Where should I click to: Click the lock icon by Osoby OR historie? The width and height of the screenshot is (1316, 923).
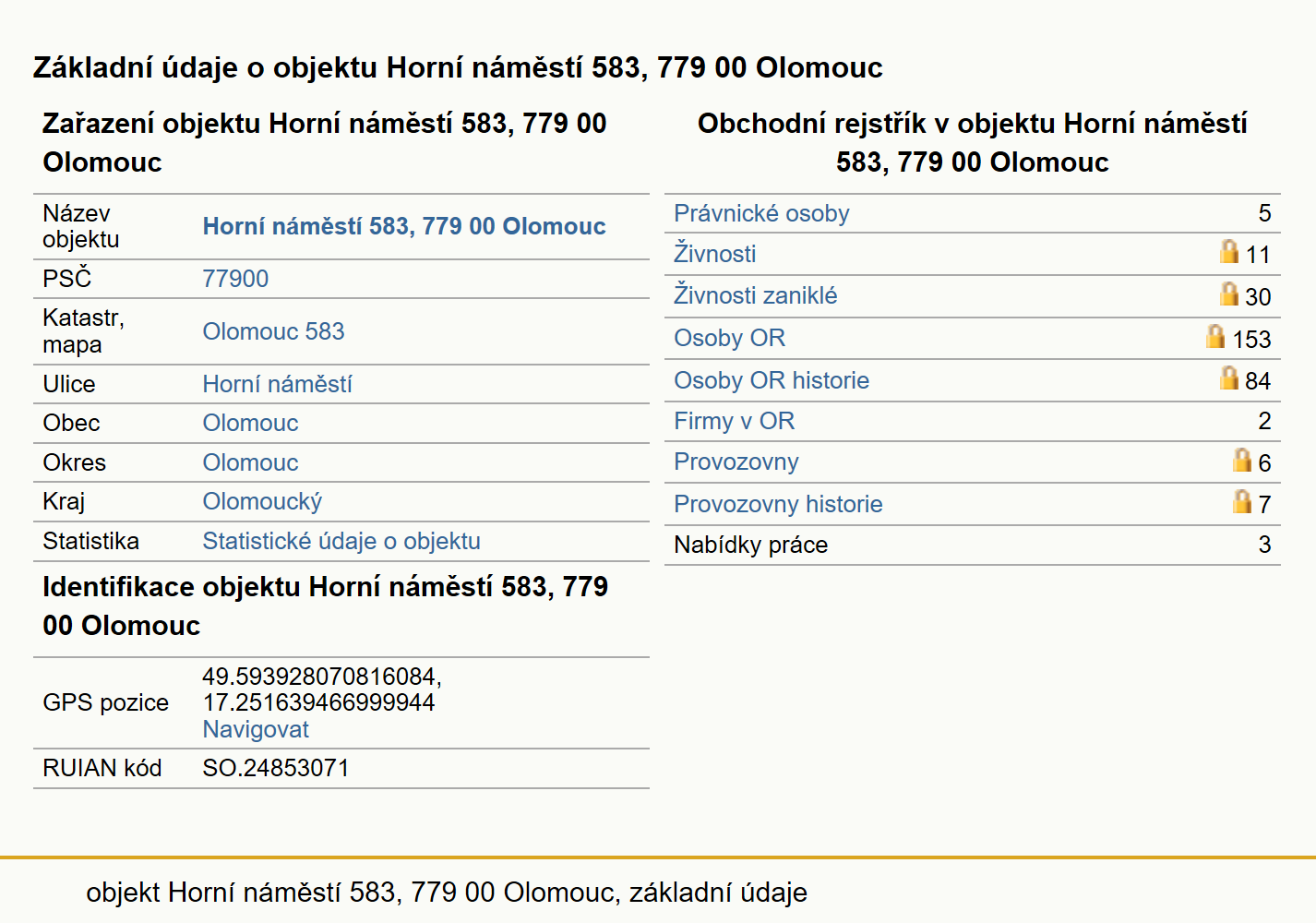pyautogui.click(x=1228, y=378)
